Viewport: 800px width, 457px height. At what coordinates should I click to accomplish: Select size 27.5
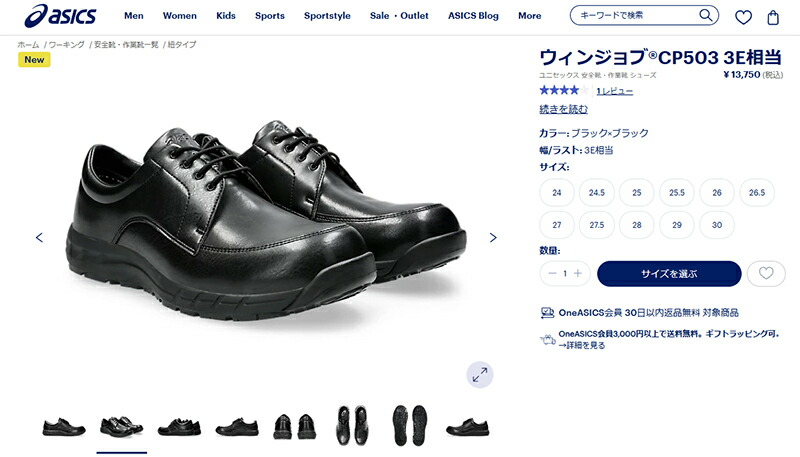tap(596, 224)
